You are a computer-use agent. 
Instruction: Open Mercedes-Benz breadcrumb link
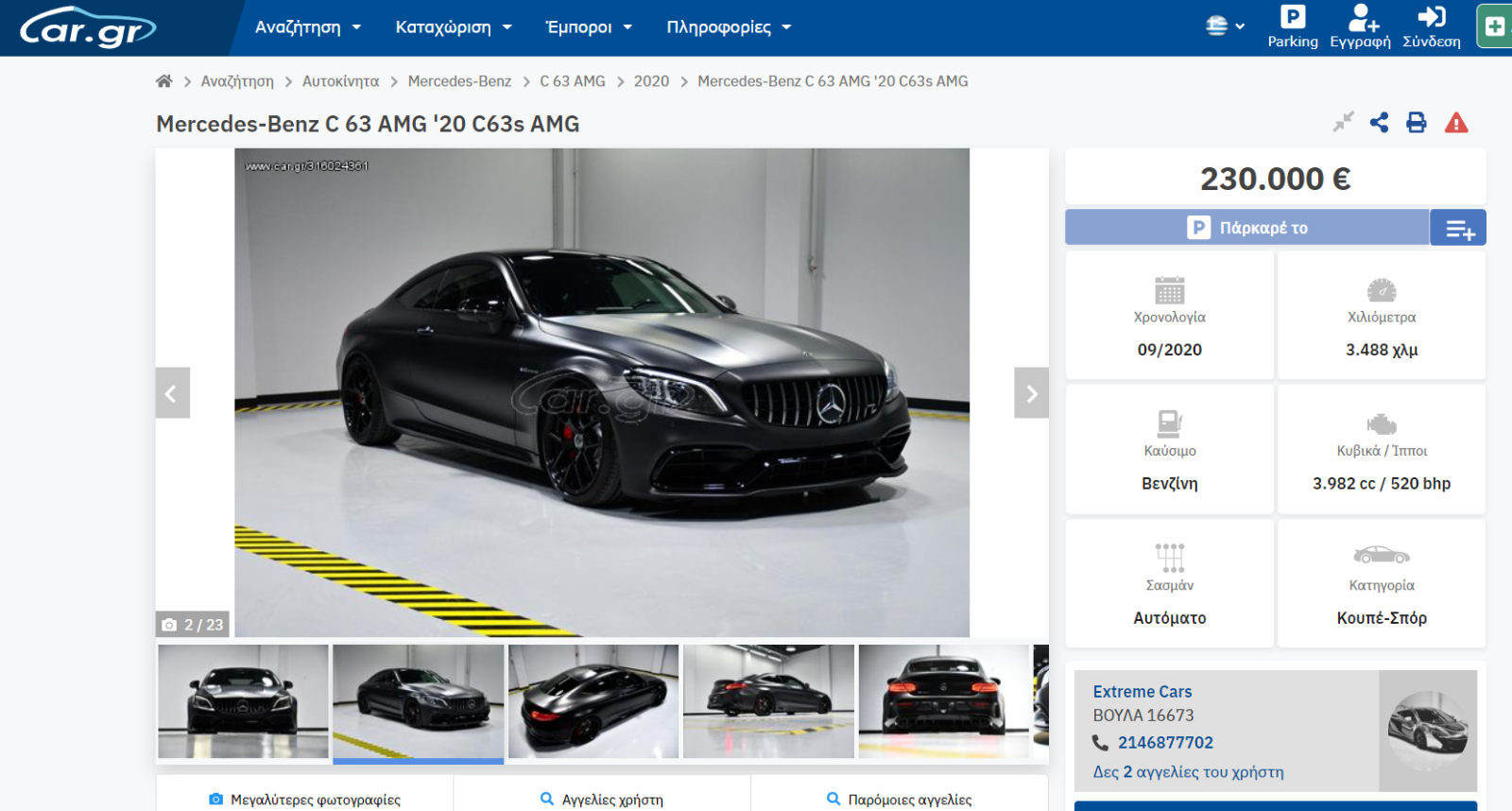point(459,81)
